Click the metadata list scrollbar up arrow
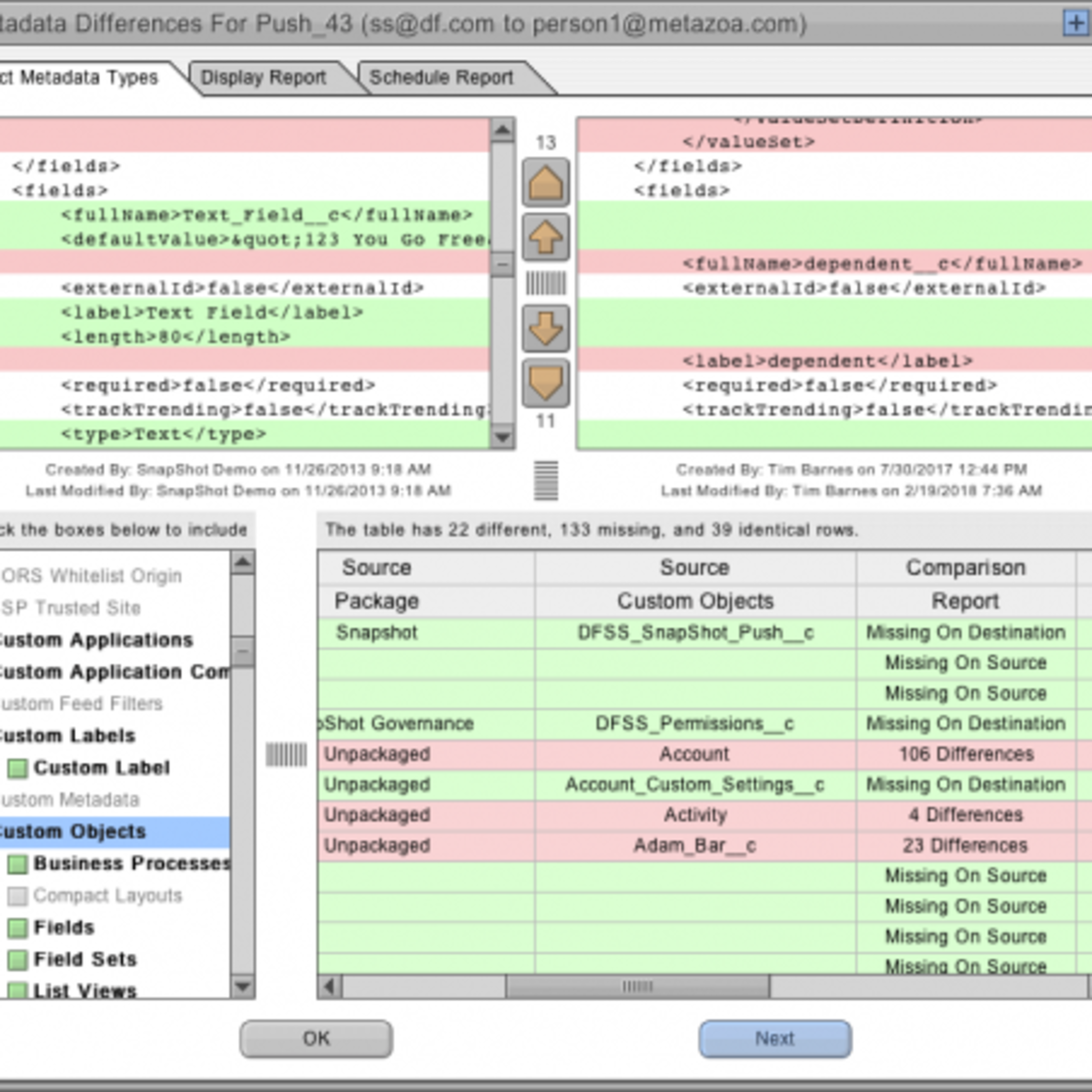The width and height of the screenshot is (1092, 1092). 243,562
